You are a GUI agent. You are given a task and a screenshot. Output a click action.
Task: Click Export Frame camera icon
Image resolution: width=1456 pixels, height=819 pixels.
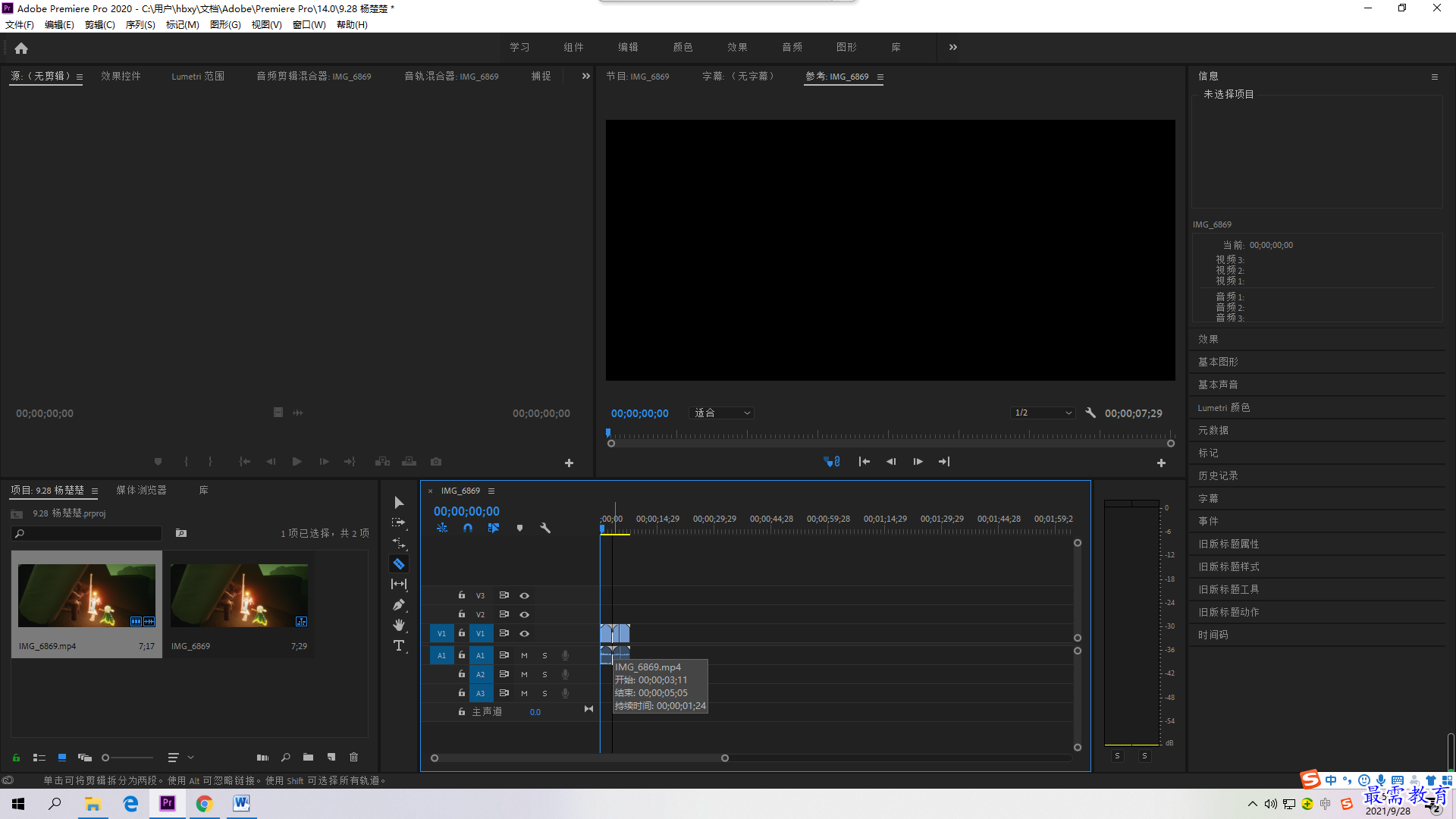pos(436,461)
